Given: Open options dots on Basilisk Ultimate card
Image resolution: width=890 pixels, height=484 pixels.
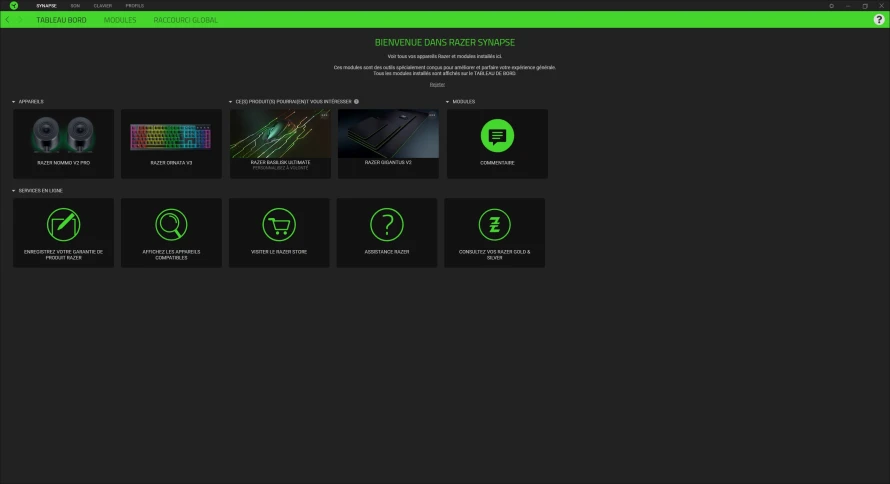Looking at the screenshot, I should [x=324, y=115].
